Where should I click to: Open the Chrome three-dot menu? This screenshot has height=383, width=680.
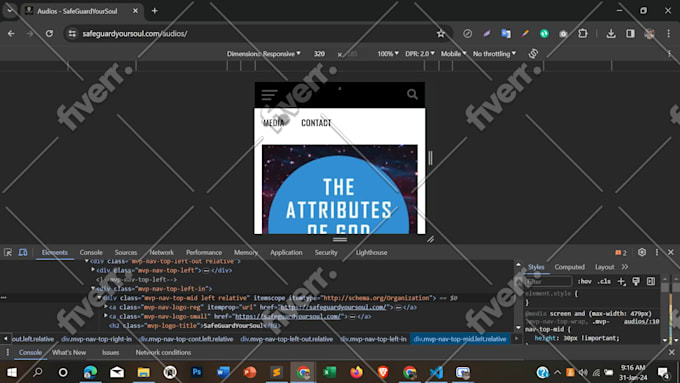668,33
